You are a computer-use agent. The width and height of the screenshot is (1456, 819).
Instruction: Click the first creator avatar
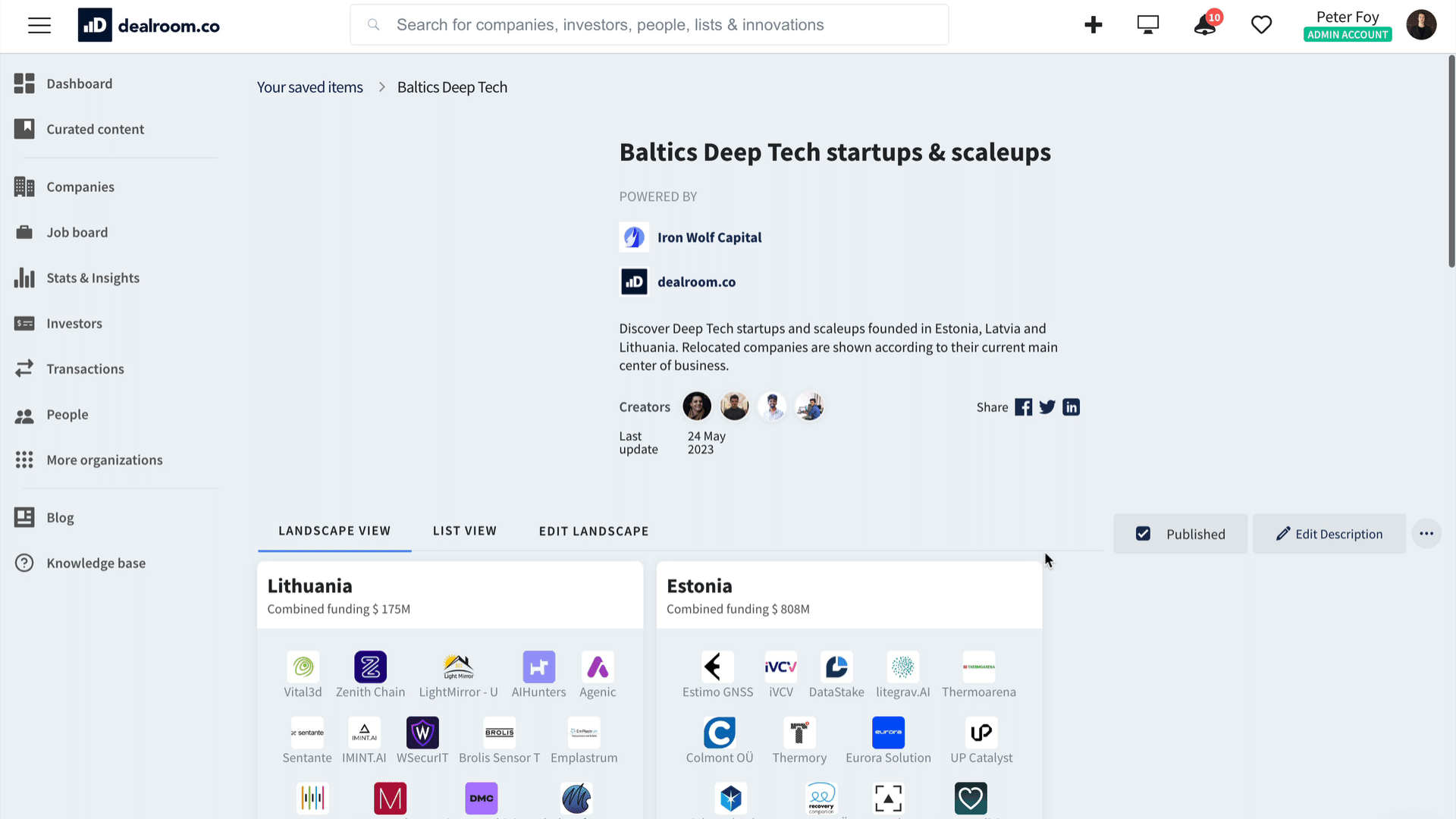click(x=697, y=406)
